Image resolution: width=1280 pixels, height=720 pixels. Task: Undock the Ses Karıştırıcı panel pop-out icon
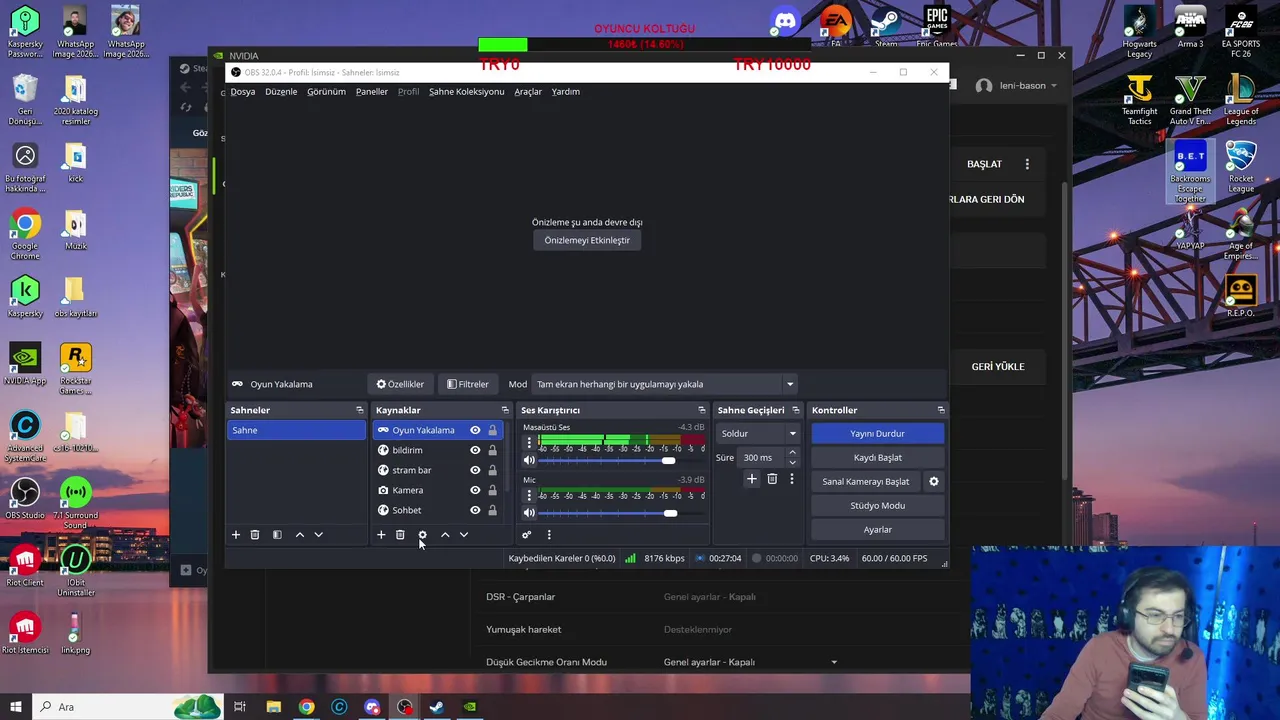pos(701,410)
